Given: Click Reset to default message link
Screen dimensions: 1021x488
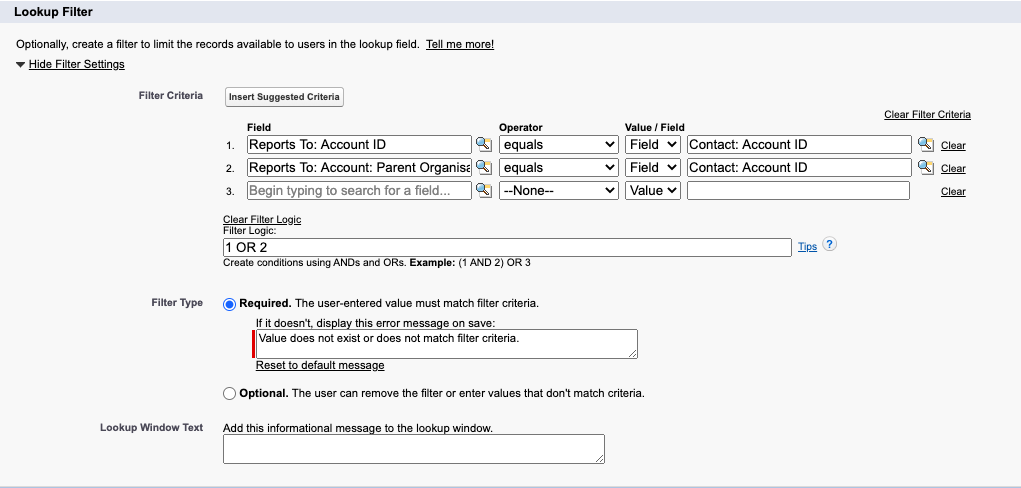Looking at the screenshot, I should (x=320, y=366).
